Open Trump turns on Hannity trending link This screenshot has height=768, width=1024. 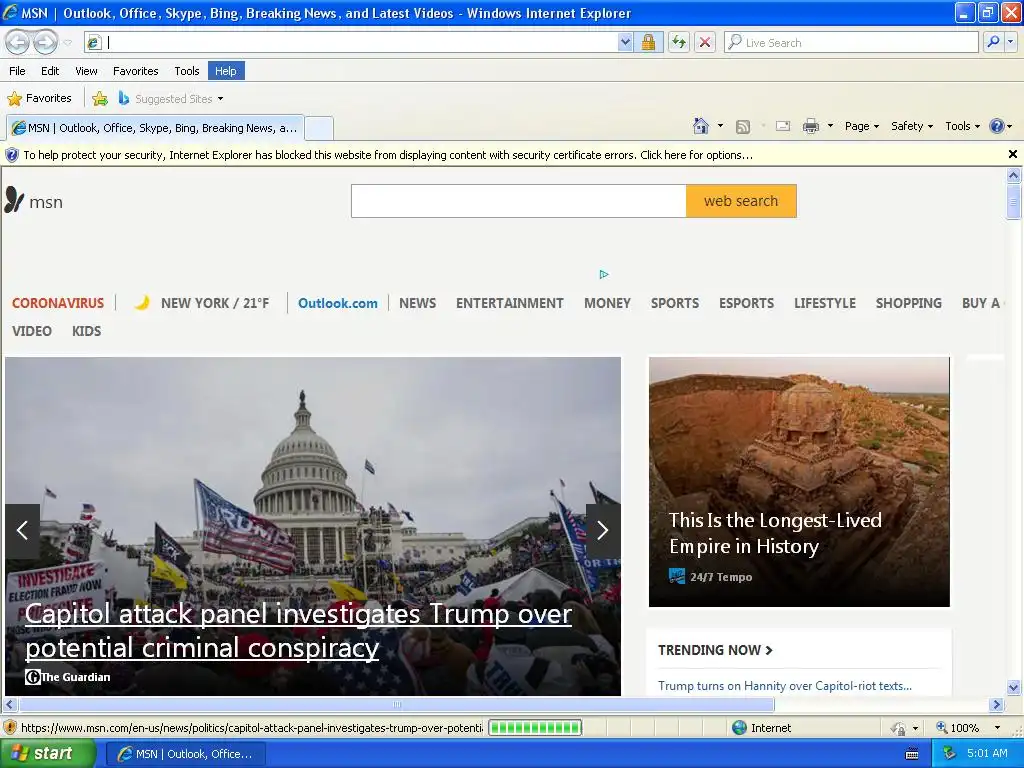[785, 686]
